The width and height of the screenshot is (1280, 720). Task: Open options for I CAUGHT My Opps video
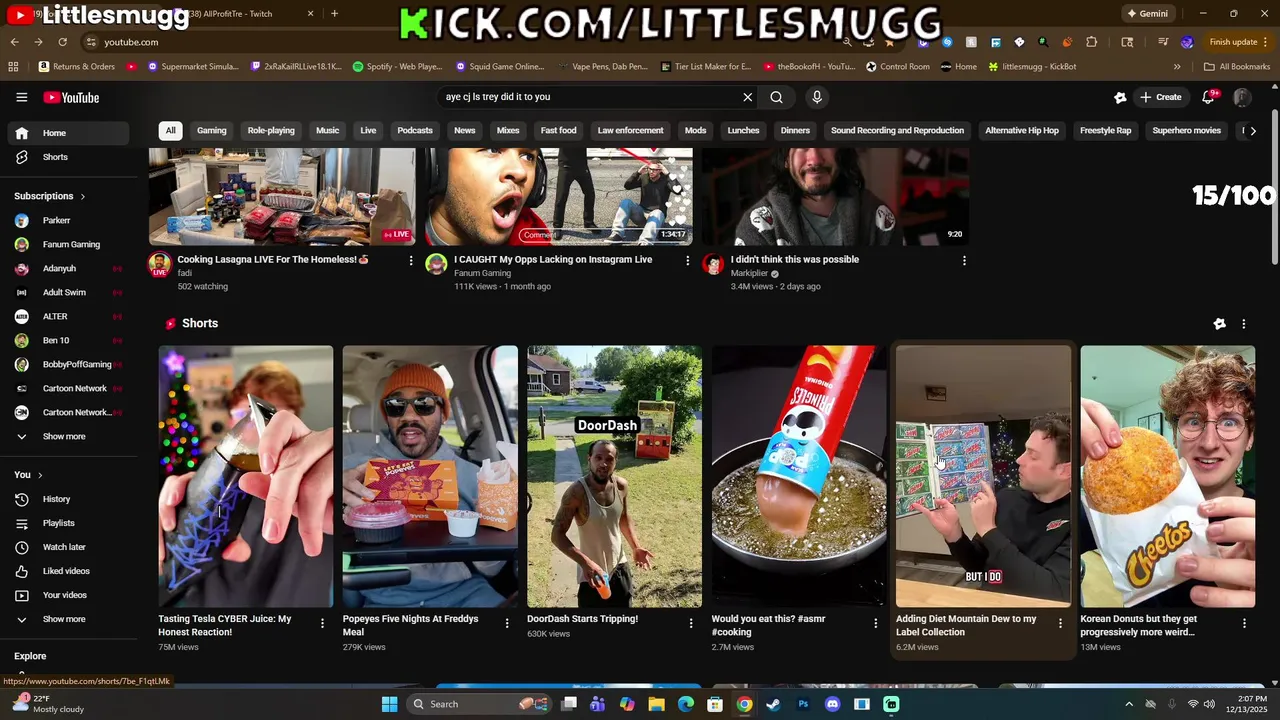point(687,260)
